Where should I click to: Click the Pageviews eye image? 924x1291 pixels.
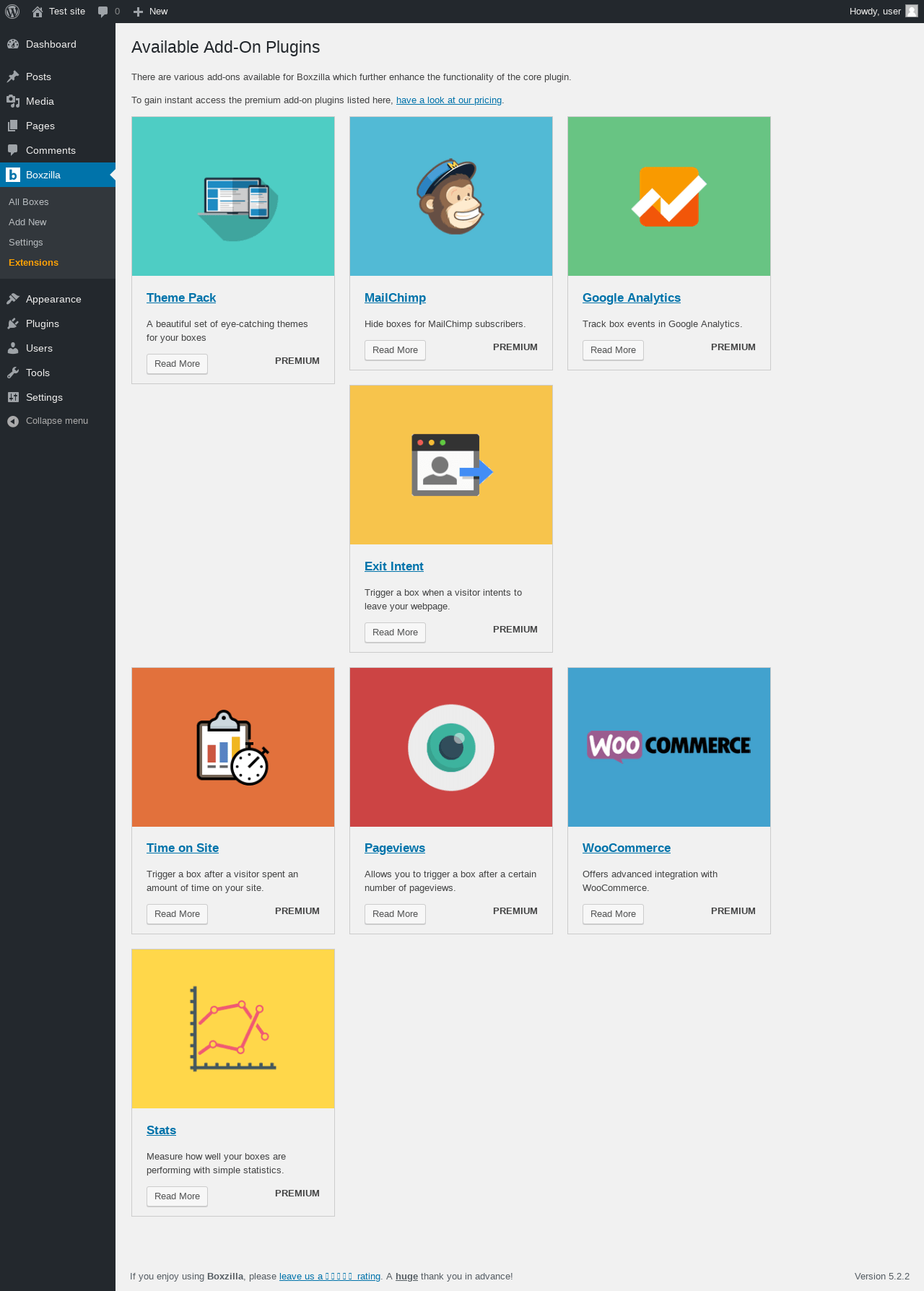(x=451, y=747)
